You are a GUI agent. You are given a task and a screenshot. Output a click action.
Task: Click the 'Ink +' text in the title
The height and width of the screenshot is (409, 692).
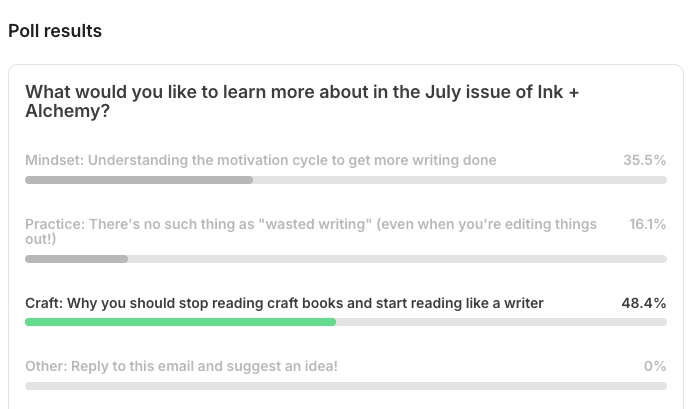point(558,92)
